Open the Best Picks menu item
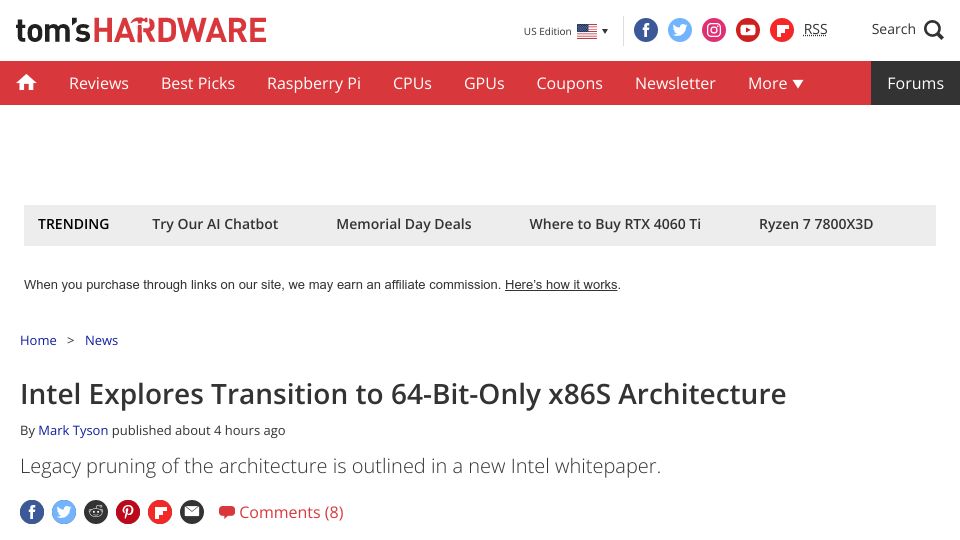The height and width of the screenshot is (540, 960). tap(198, 83)
